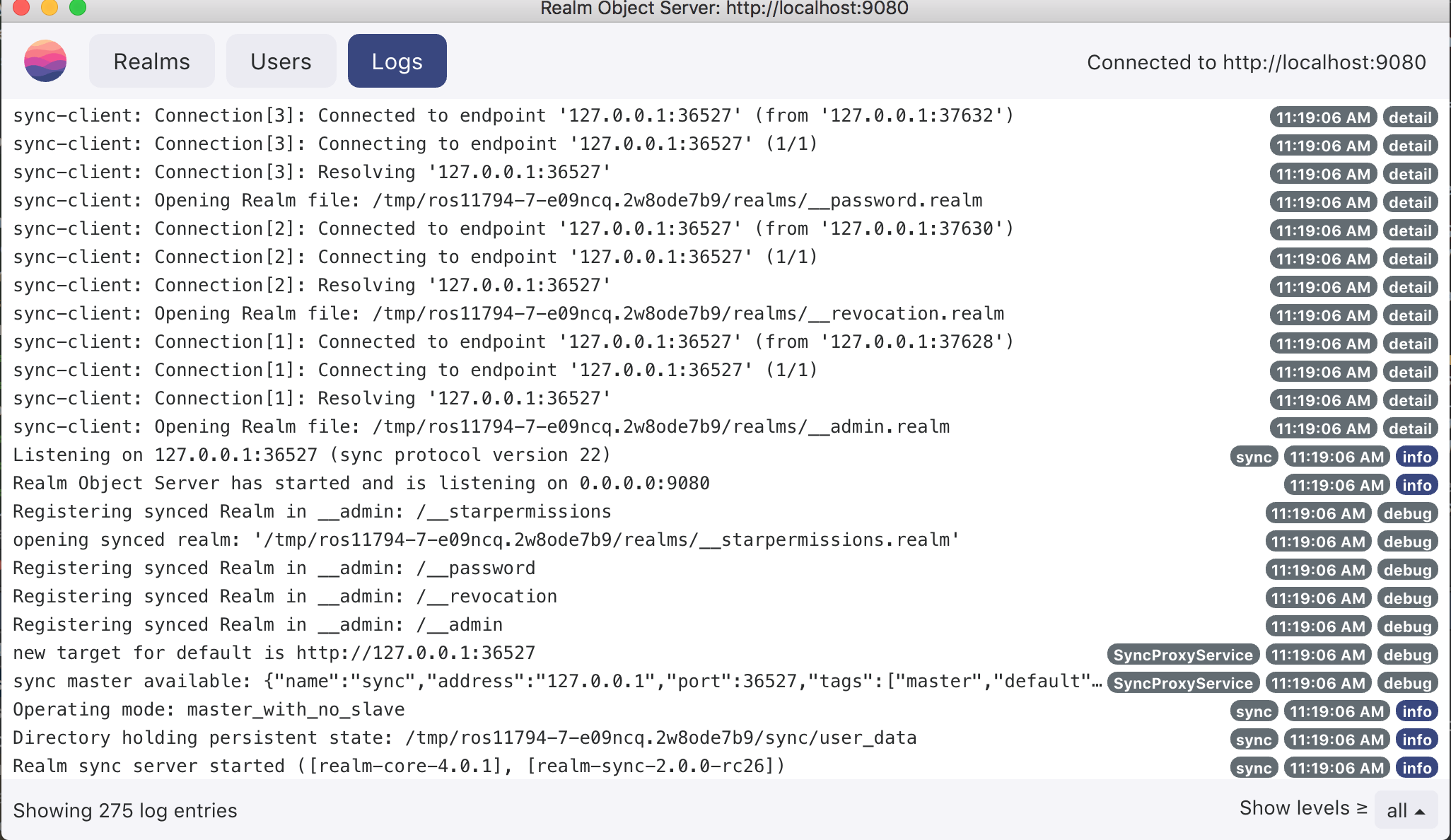This screenshot has width=1451, height=840.
Task: Click the SyncProxyService badge on the sync master line
Action: click(1183, 683)
